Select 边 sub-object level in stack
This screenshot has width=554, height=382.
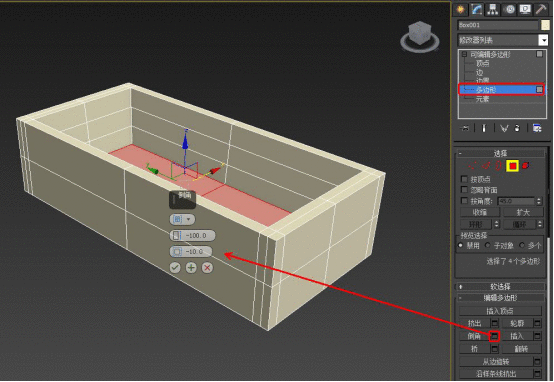pyautogui.click(x=479, y=72)
